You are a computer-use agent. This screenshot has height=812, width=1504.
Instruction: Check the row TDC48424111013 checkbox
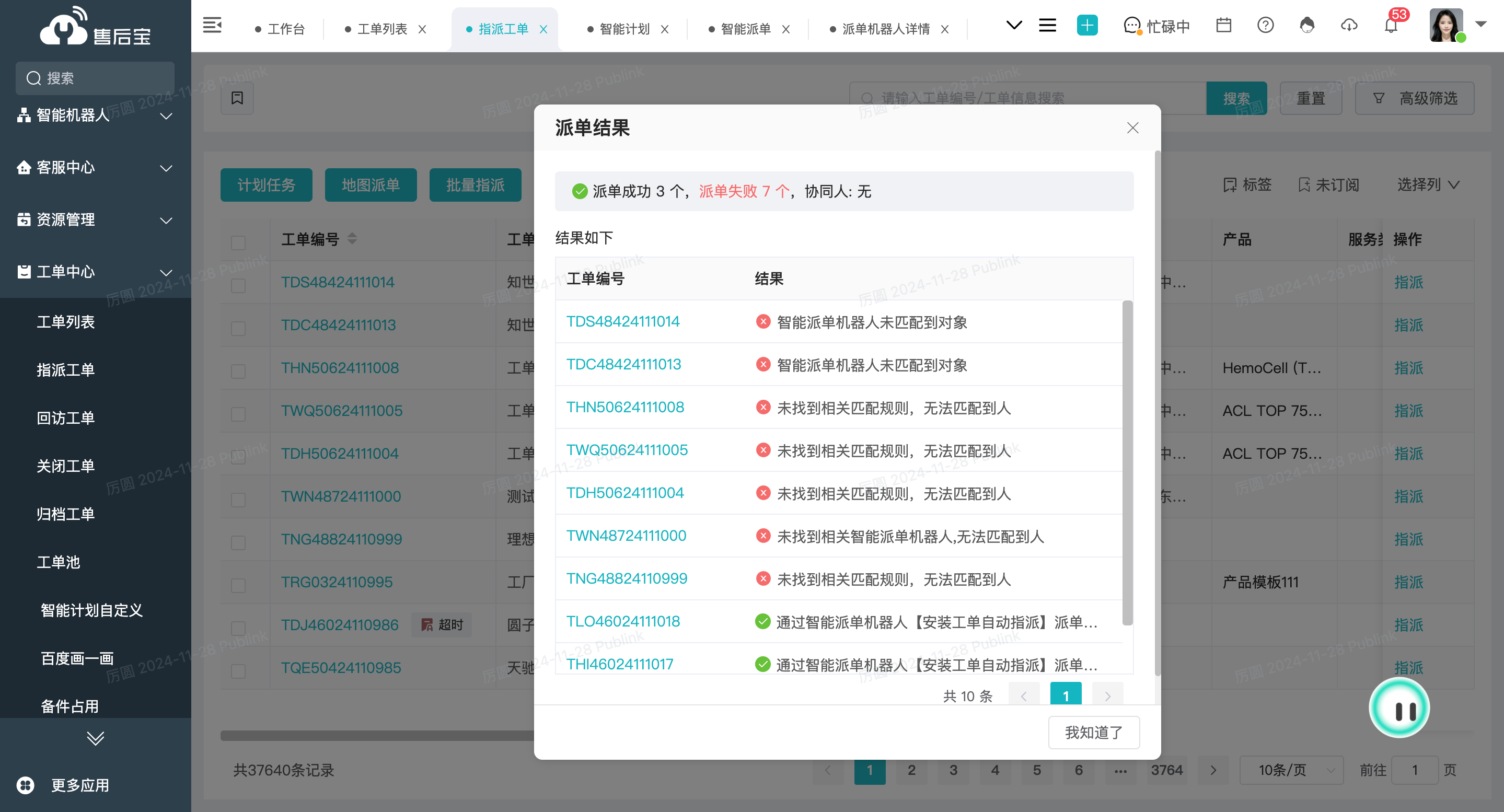point(238,328)
